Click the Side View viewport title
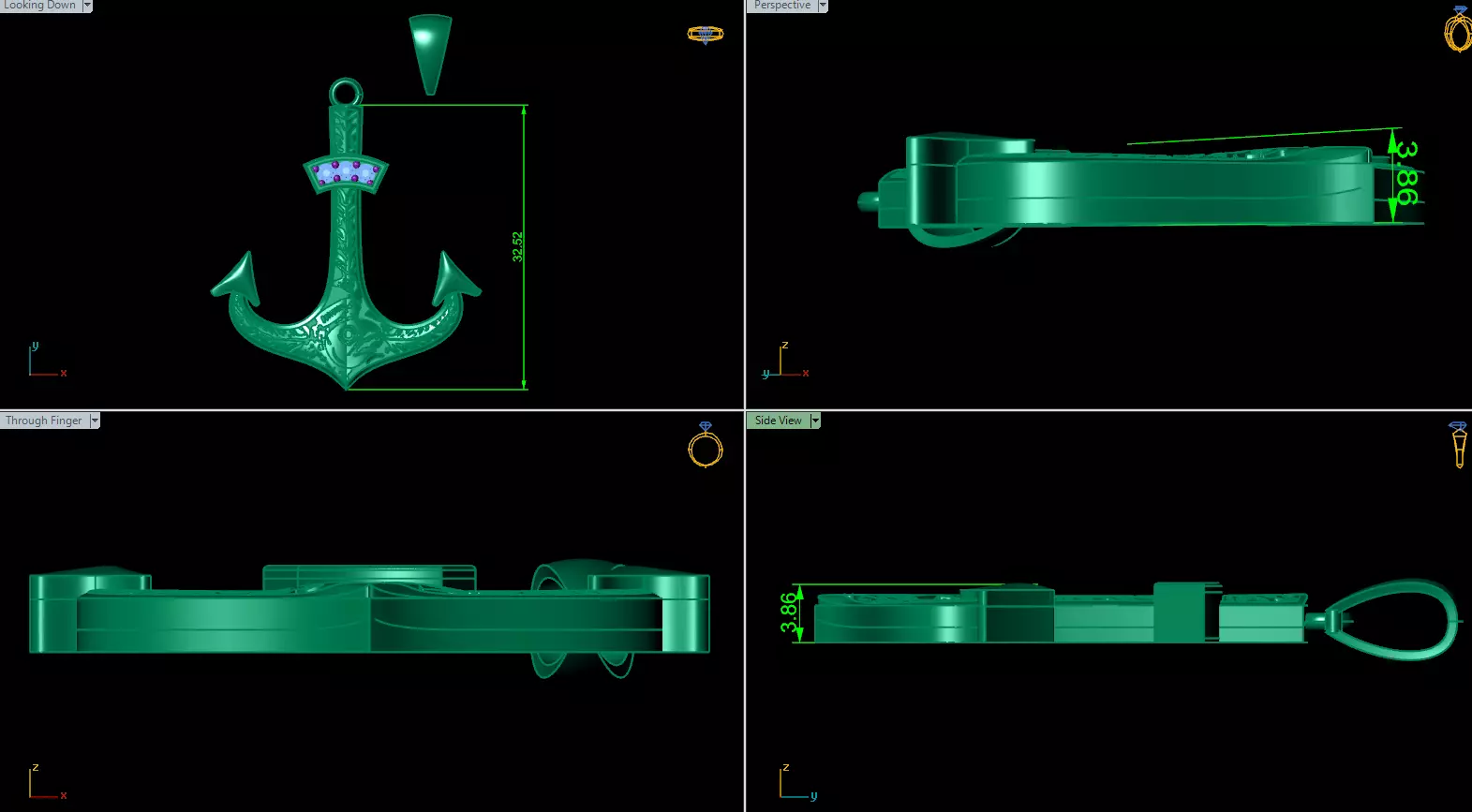This screenshot has height=812, width=1472. coord(779,421)
